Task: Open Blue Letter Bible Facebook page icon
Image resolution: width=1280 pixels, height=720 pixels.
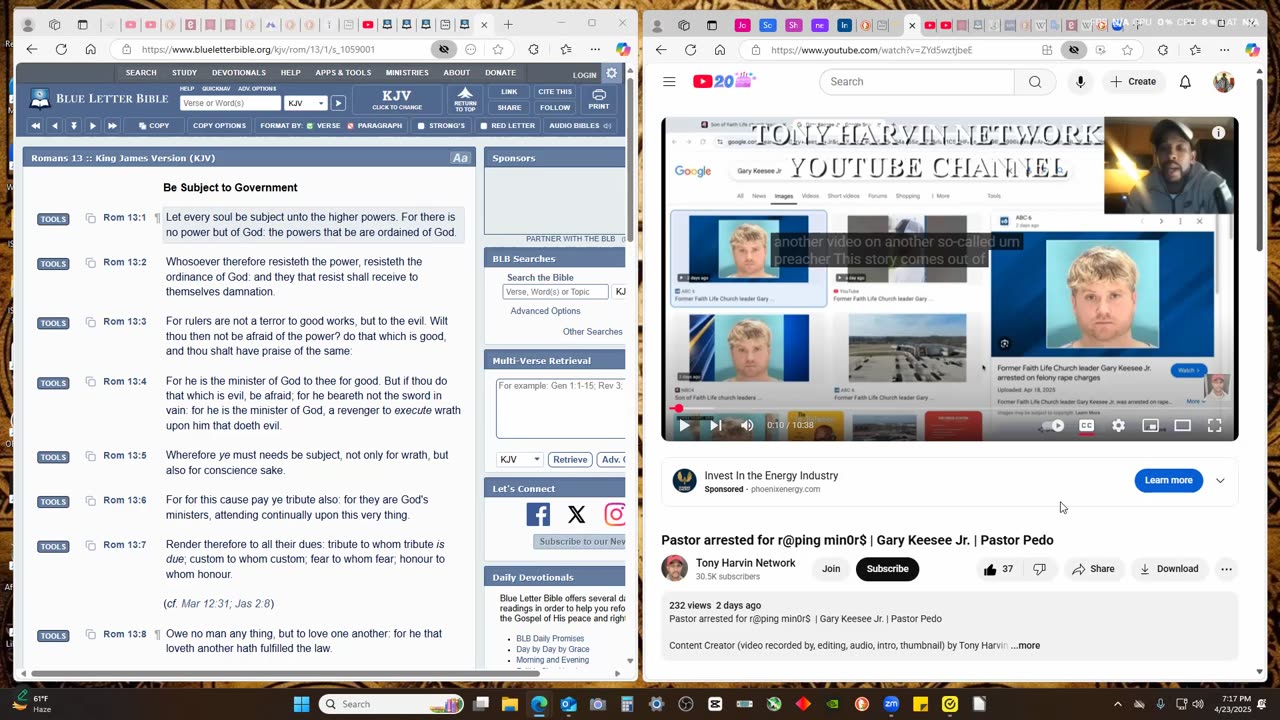Action: [538, 514]
